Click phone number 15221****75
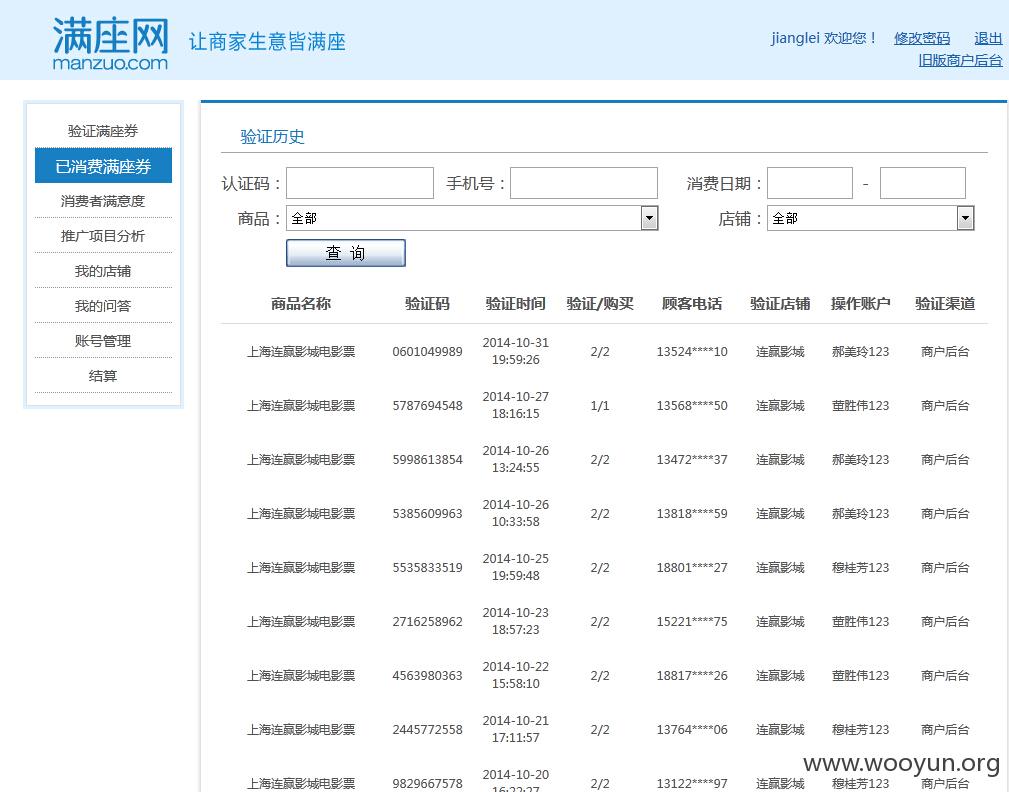The height and width of the screenshot is (792, 1009). tap(692, 622)
